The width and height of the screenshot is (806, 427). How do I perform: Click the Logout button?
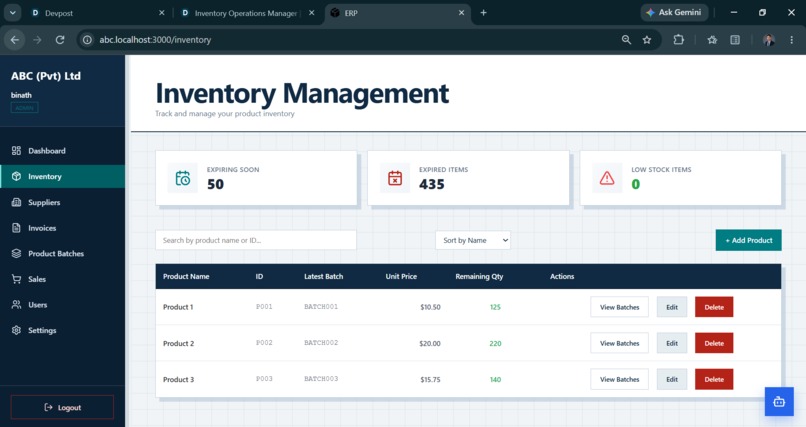(62, 407)
